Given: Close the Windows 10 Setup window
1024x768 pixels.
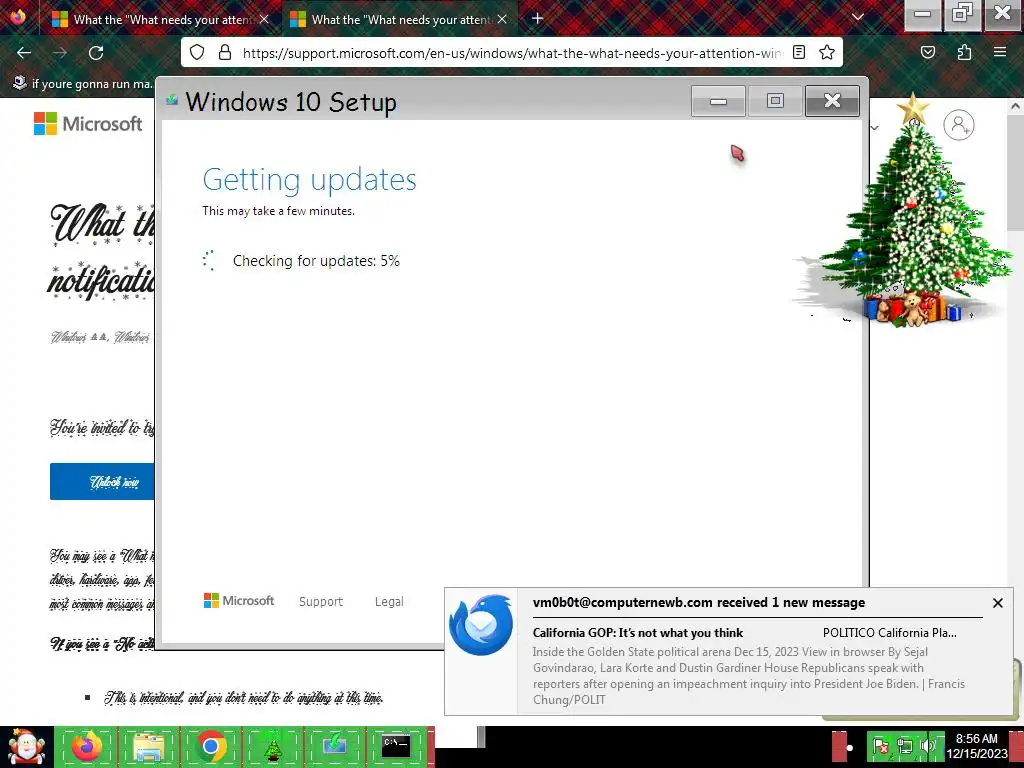Looking at the screenshot, I should [x=832, y=101].
